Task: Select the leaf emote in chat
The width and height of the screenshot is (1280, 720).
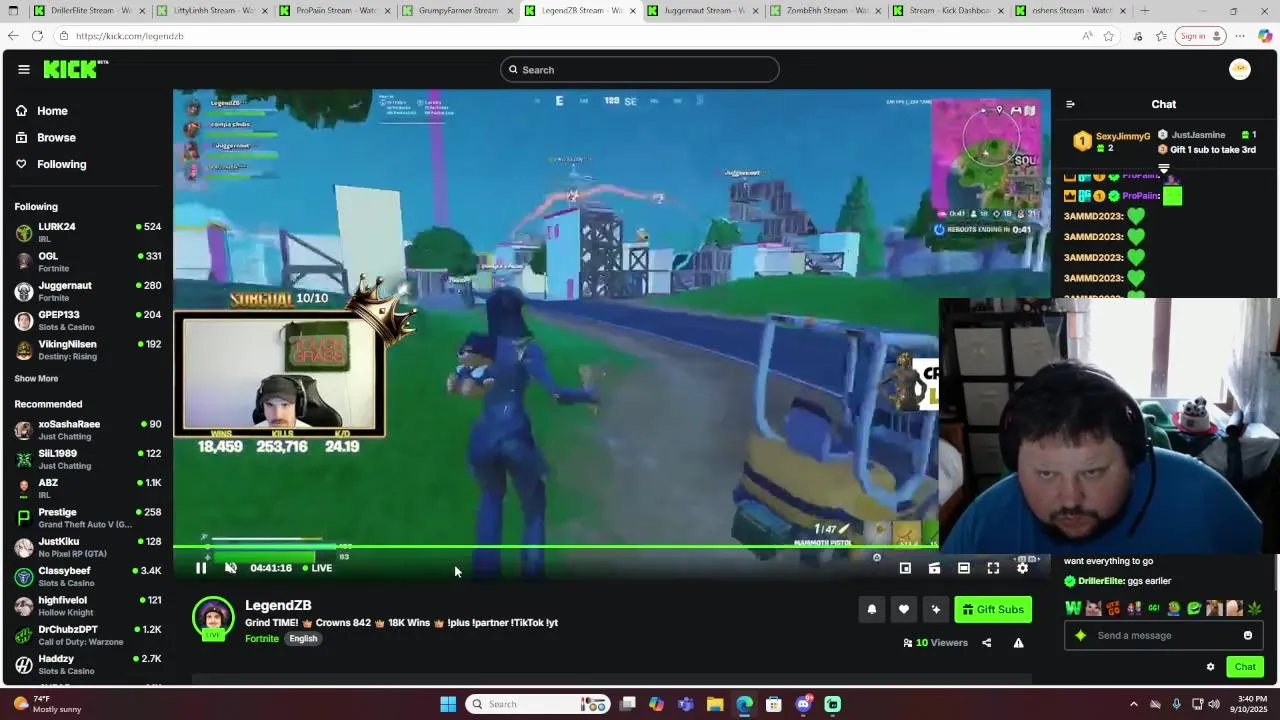Action: 1254,608
